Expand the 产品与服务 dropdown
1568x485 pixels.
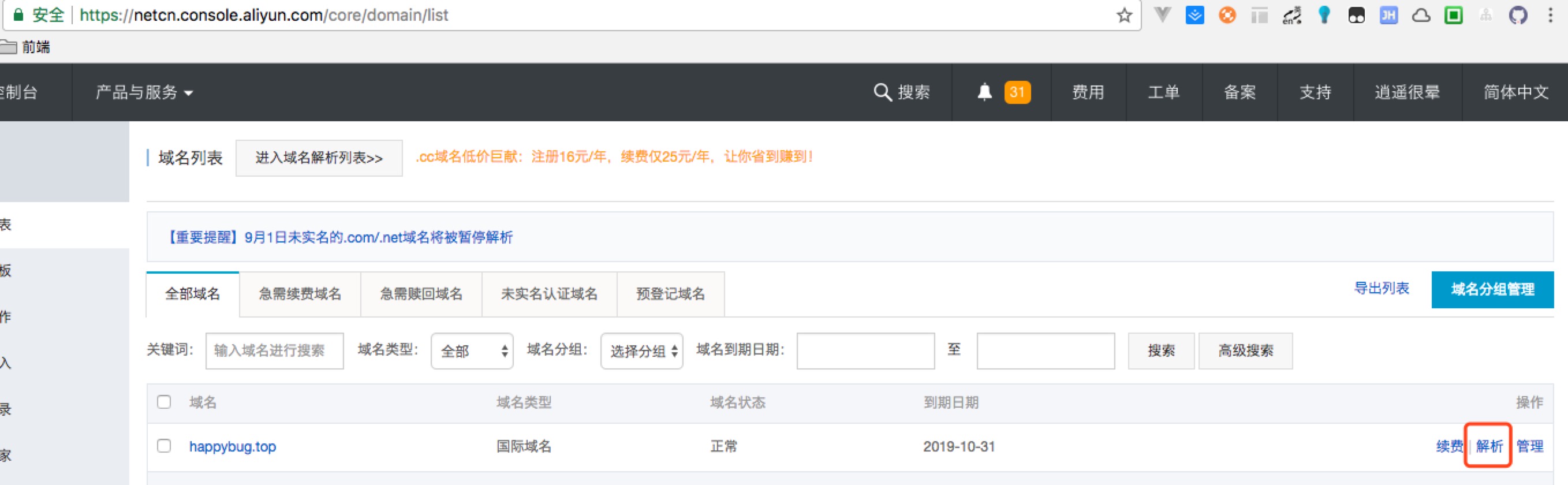(x=144, y=92)
